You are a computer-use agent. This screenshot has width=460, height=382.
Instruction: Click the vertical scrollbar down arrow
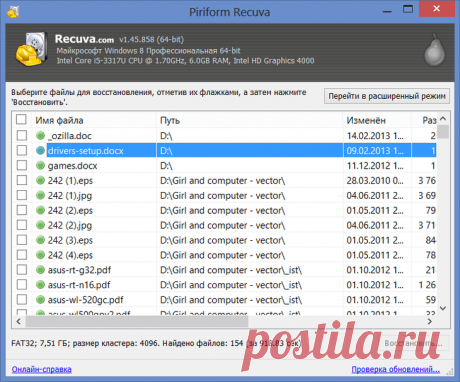pos(443,308)
